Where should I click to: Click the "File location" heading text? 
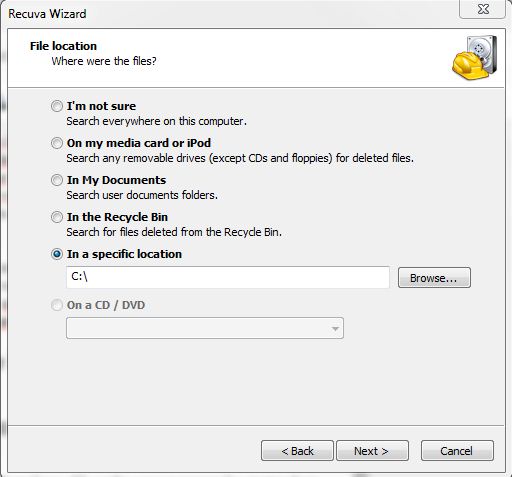click(63, 46)
